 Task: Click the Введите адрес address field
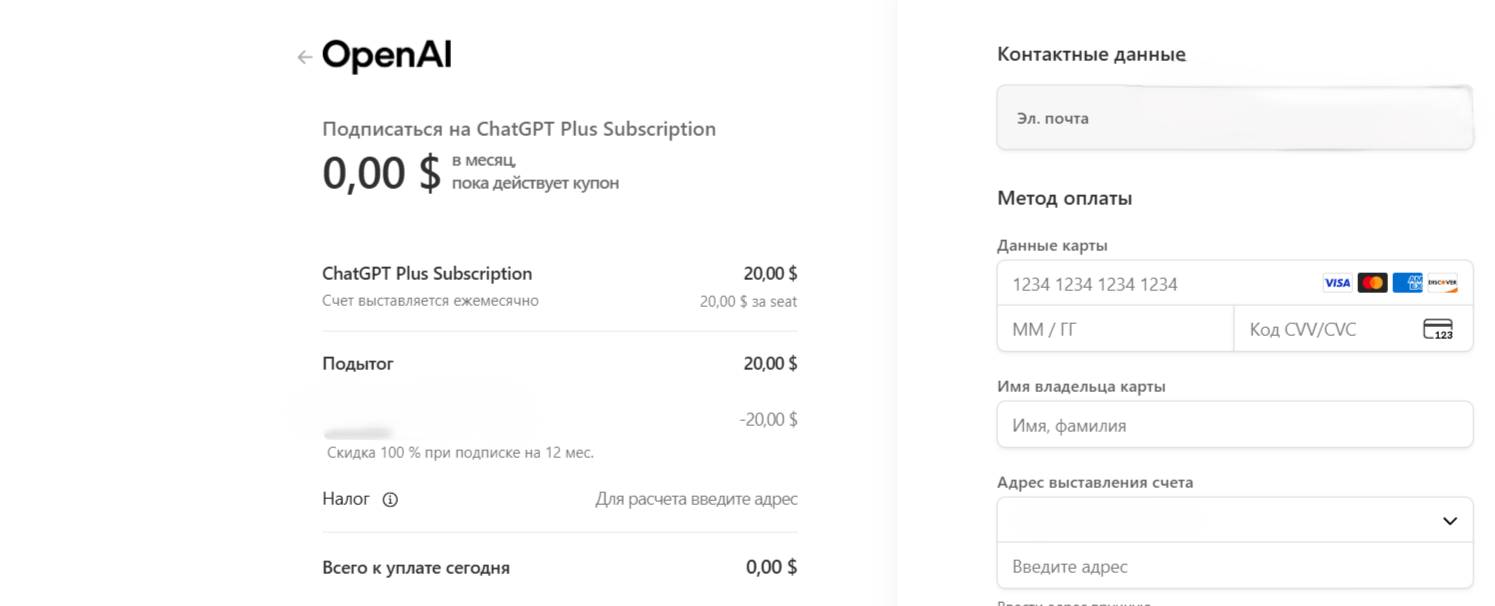pos(1234,566)
